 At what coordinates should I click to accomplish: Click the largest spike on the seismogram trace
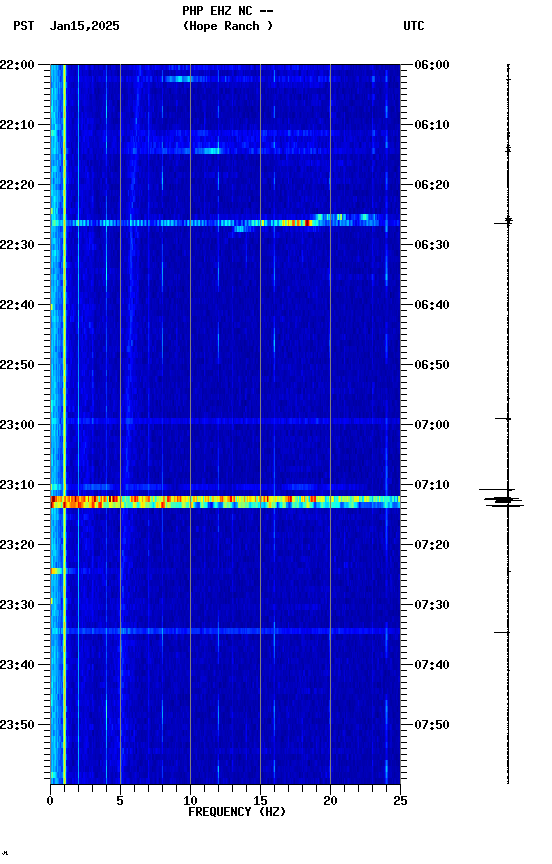503,500
